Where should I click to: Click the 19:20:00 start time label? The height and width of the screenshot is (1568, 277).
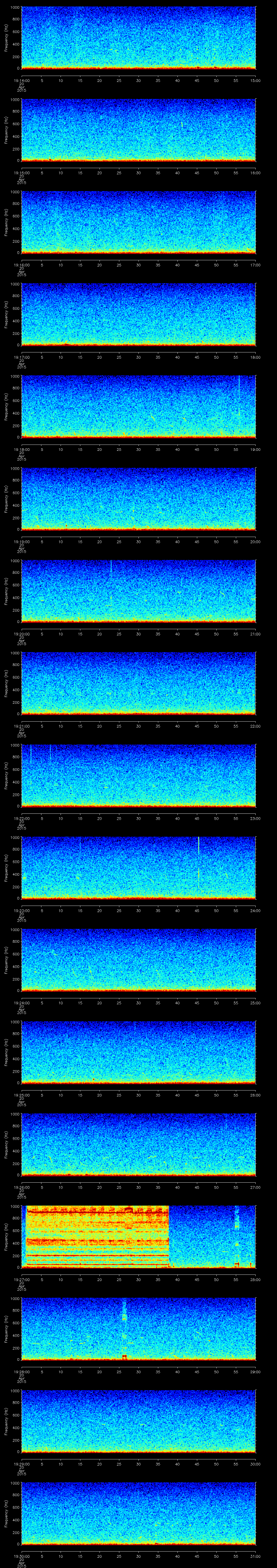(21, 634)
